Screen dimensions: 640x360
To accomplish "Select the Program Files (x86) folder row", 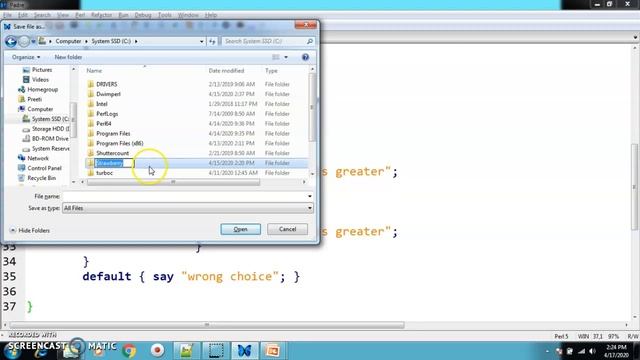I will (x=197, y=143).
